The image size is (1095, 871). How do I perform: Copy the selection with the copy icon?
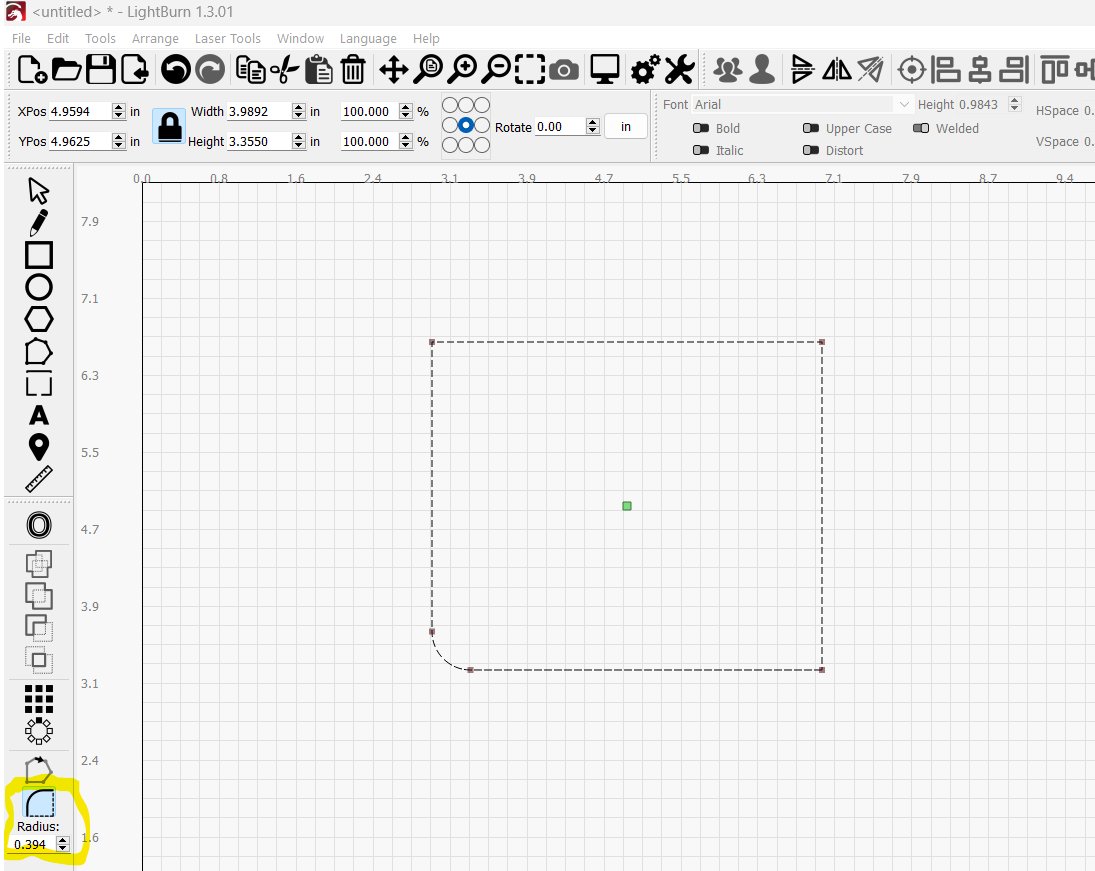[251, 70]
